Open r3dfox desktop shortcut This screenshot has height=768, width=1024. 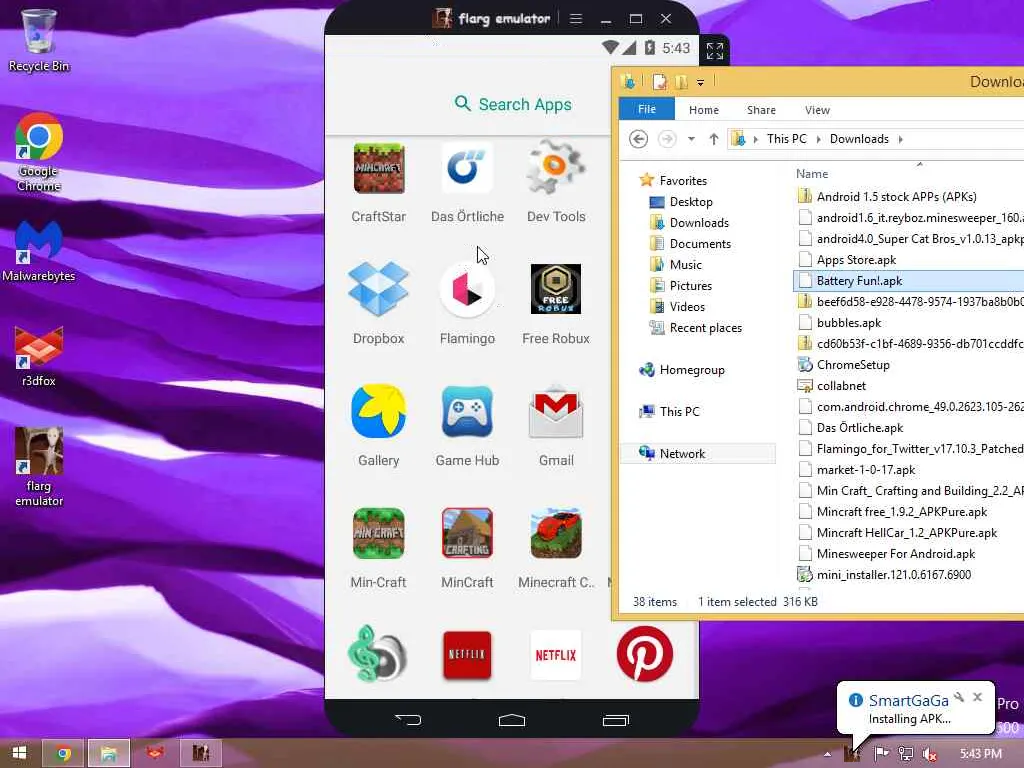(39, 357)
